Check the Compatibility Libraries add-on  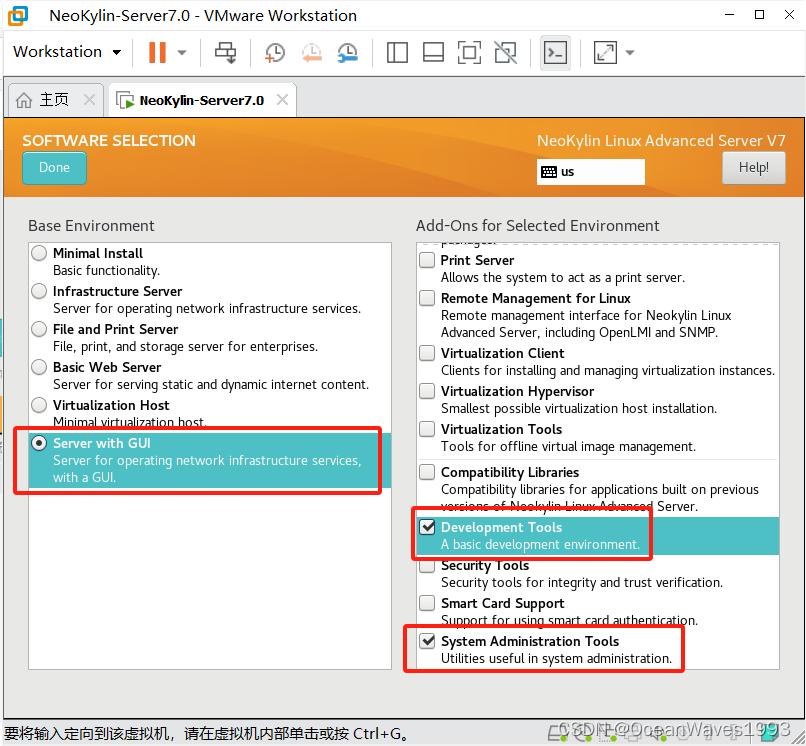427,472
